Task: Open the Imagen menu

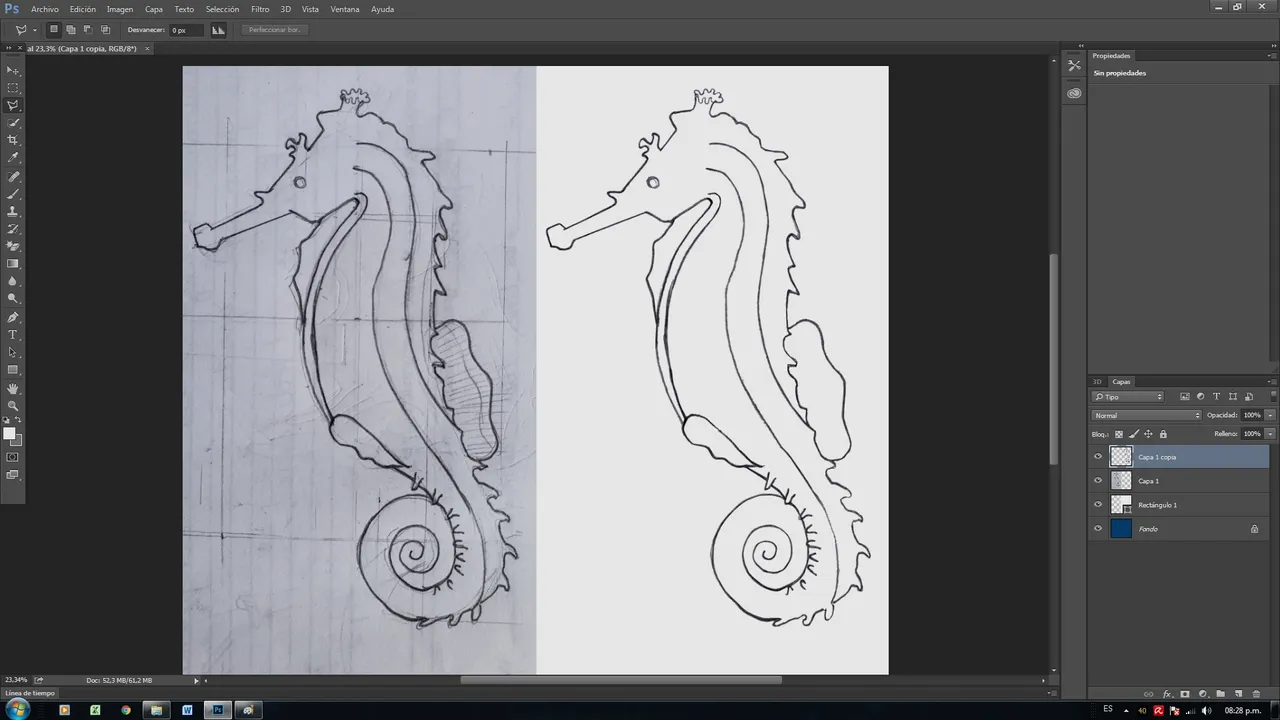Action: coord(120,9)
